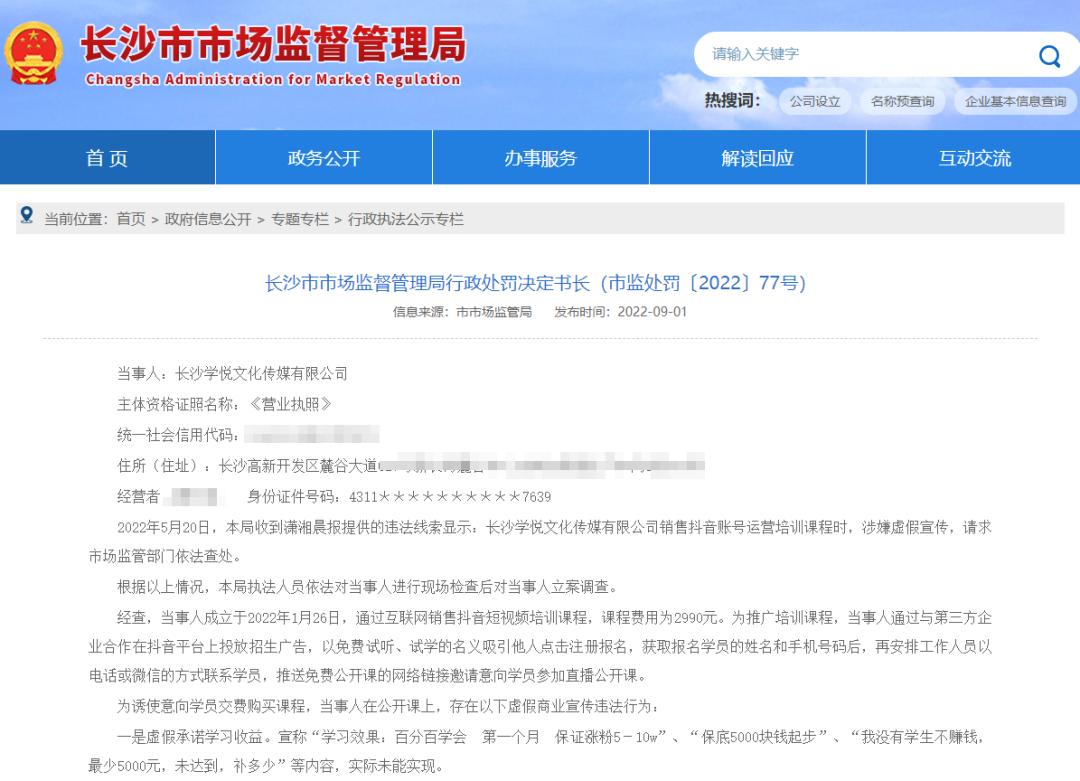Viewport: 1080px width, 781px height.
Task: Click the 信息来源：市市场监管局 text
Action: point(462,312)
